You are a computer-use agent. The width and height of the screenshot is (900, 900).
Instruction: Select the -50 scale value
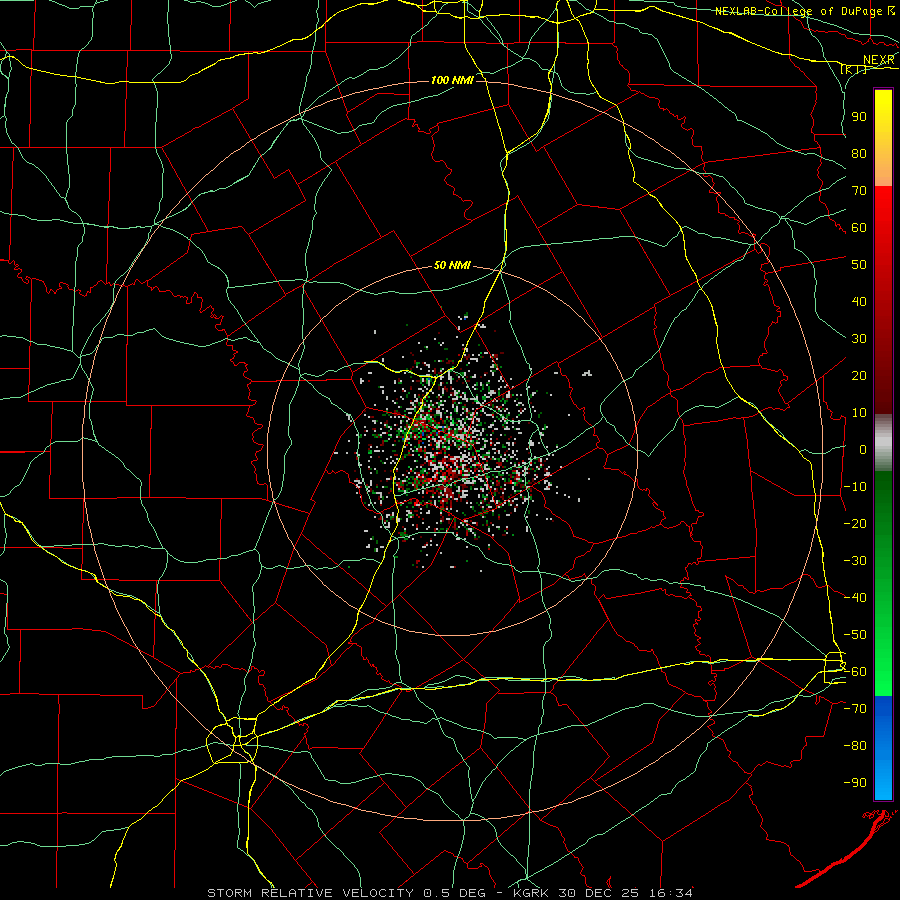coord(855,635)
